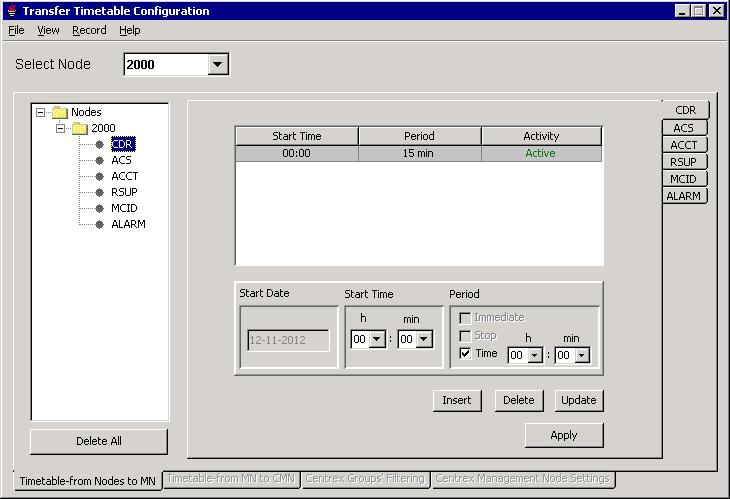Collapse the 2000 node branch
The image size is (730, 499).
pos(61,128)
